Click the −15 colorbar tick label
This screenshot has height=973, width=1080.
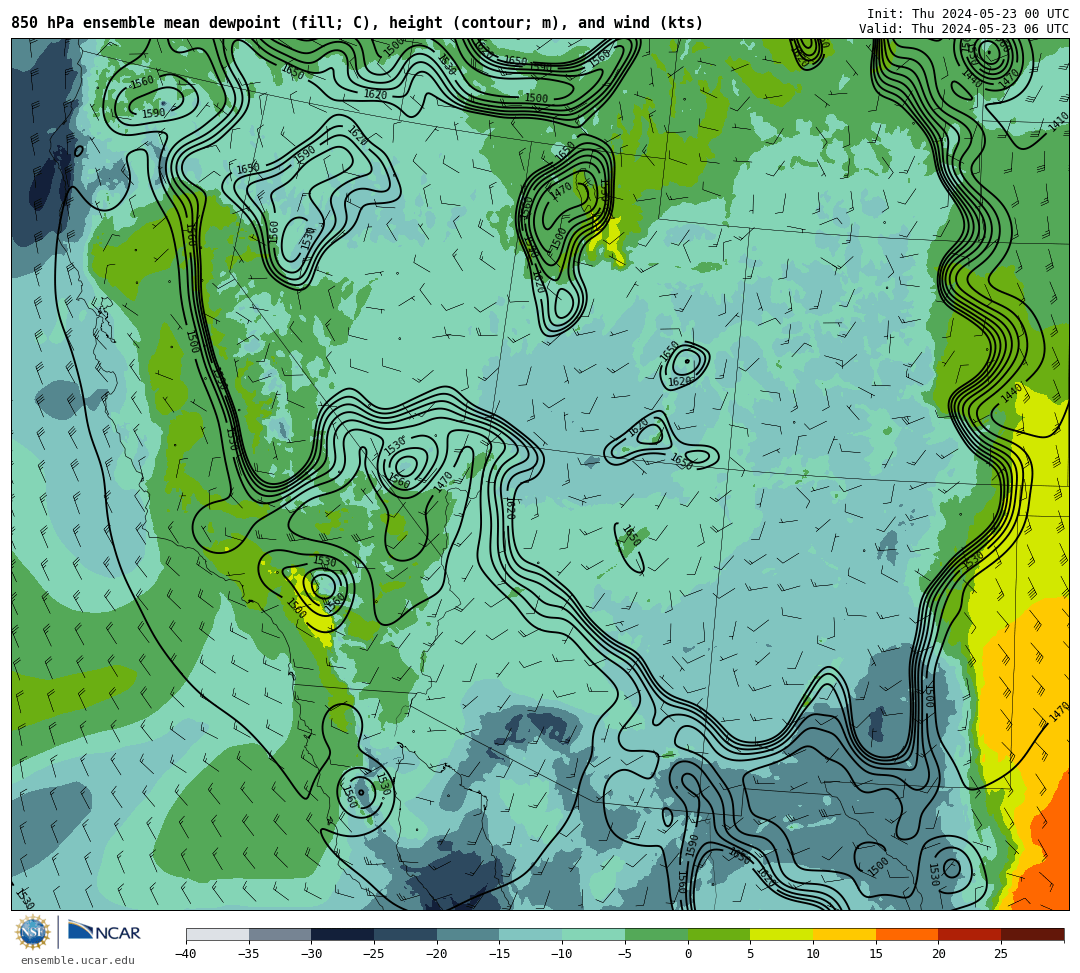pyautogui.click(x=499, y=954)
